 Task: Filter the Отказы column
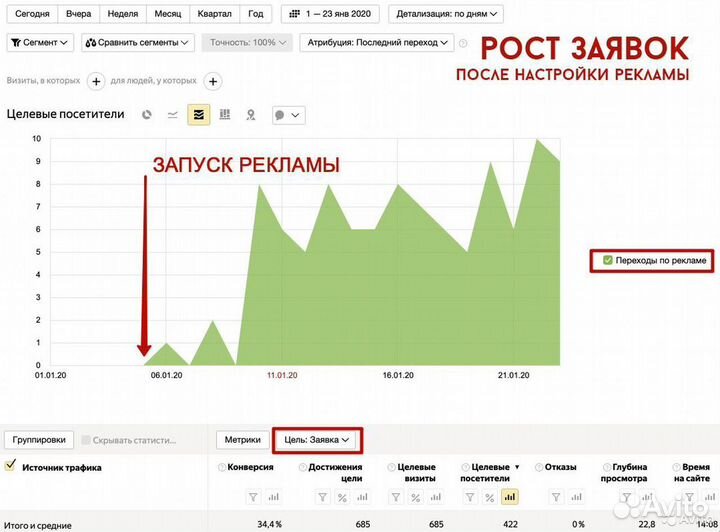click(x=556, y=497)
